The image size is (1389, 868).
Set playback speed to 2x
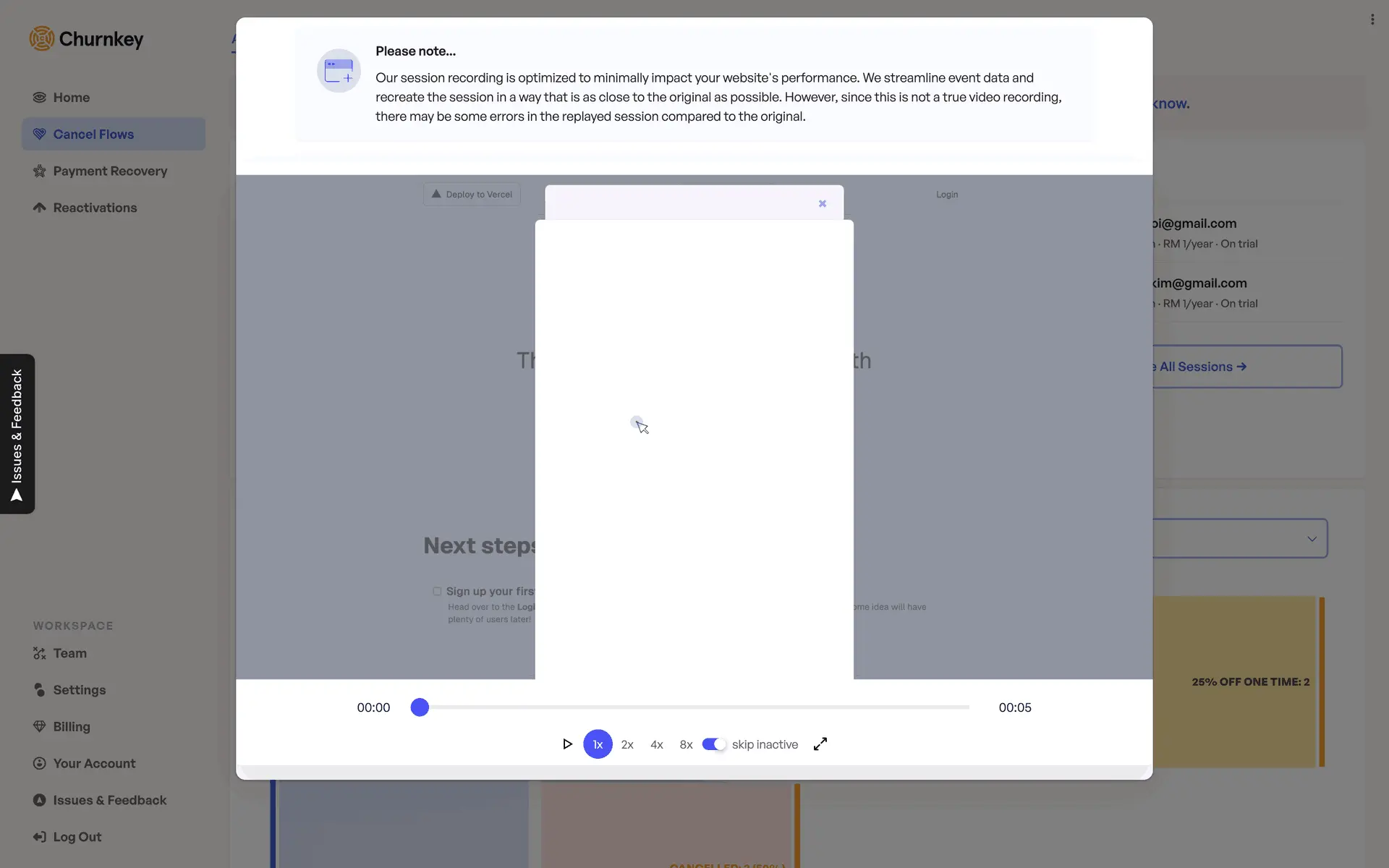click(627, 744)
